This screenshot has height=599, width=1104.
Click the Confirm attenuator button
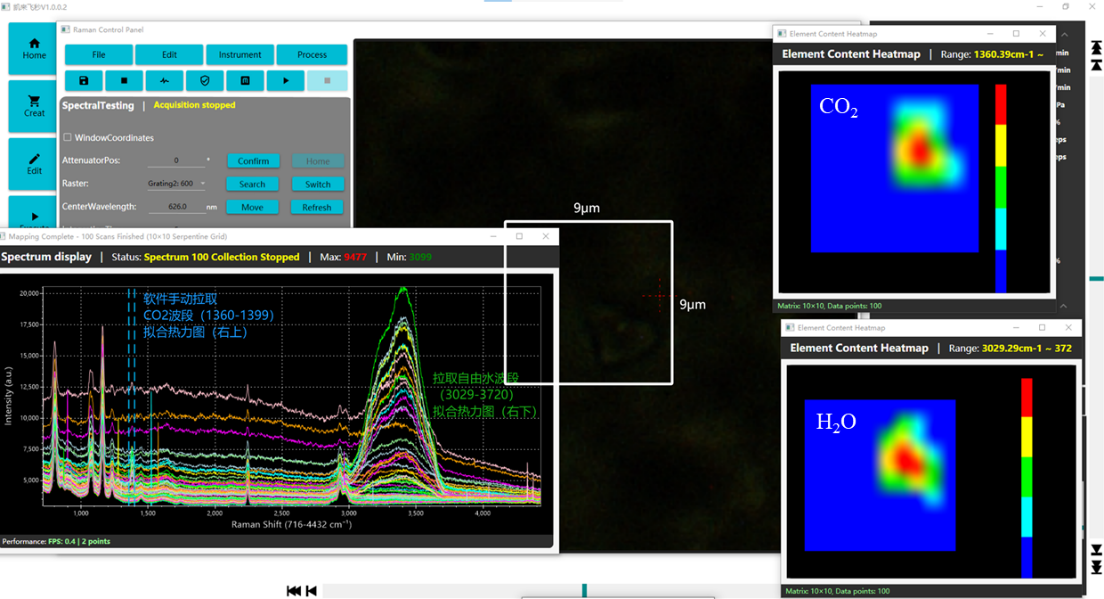pos(253,161)
